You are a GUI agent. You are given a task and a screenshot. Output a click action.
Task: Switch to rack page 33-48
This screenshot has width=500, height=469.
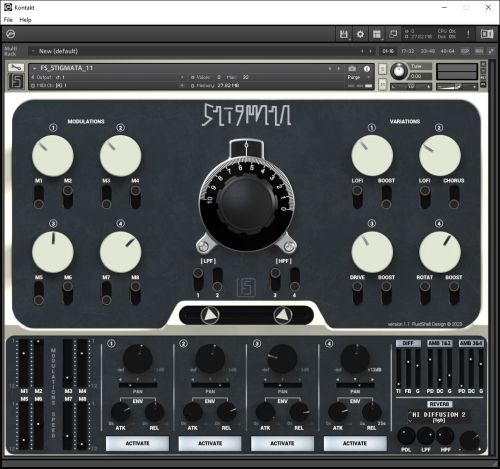coord(428,51)
